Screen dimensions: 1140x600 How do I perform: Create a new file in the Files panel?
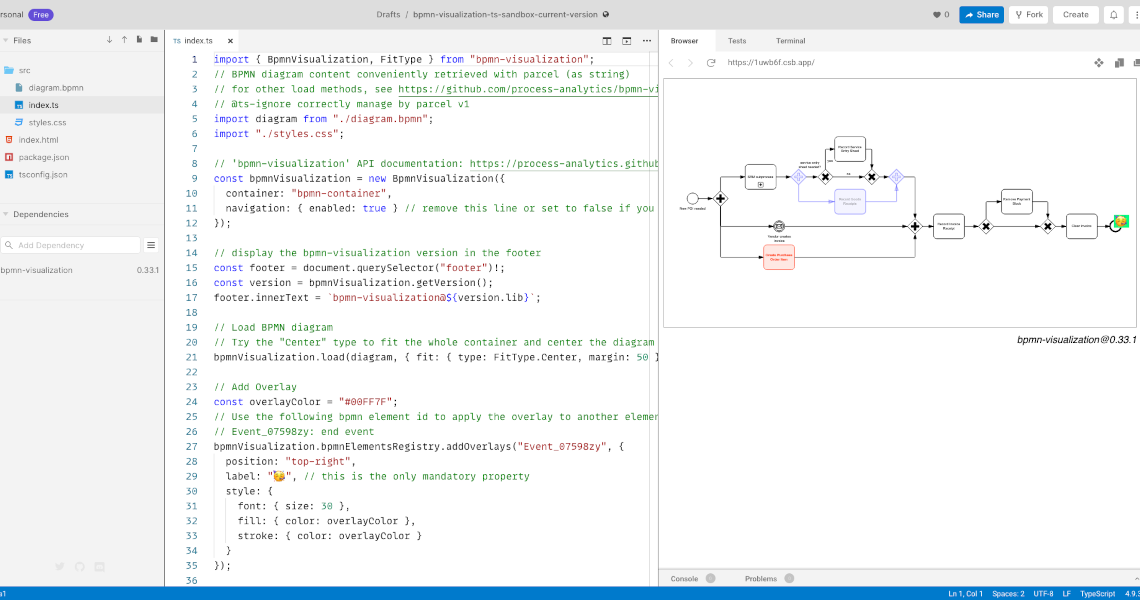tap(139, 39)
